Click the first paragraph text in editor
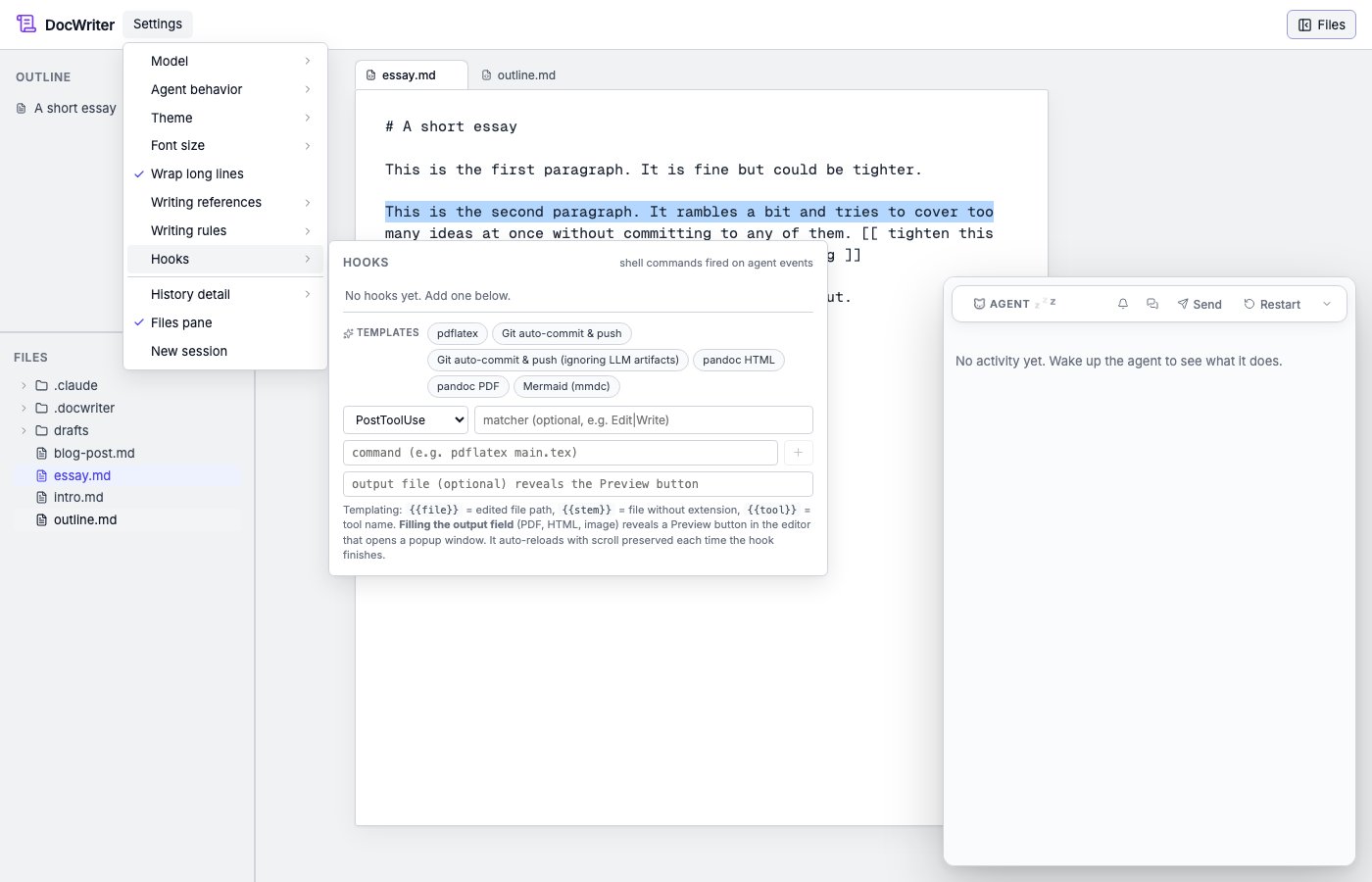 pyautogui.click(x=654, y=170)
